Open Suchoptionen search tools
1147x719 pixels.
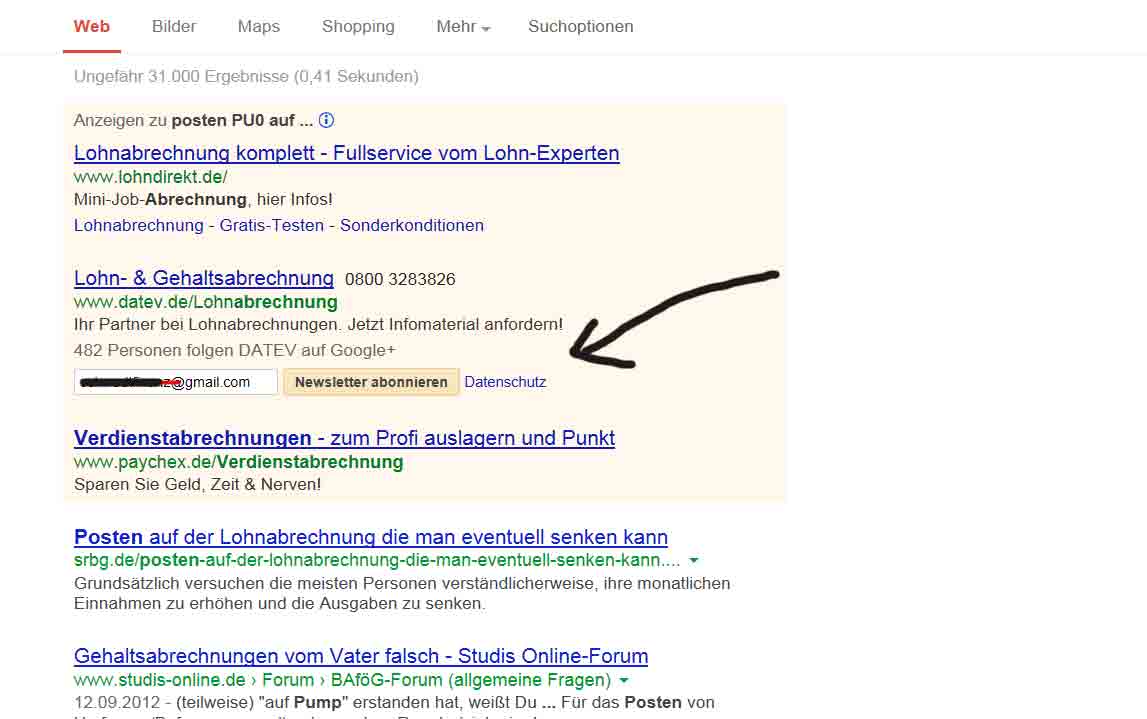581,27
